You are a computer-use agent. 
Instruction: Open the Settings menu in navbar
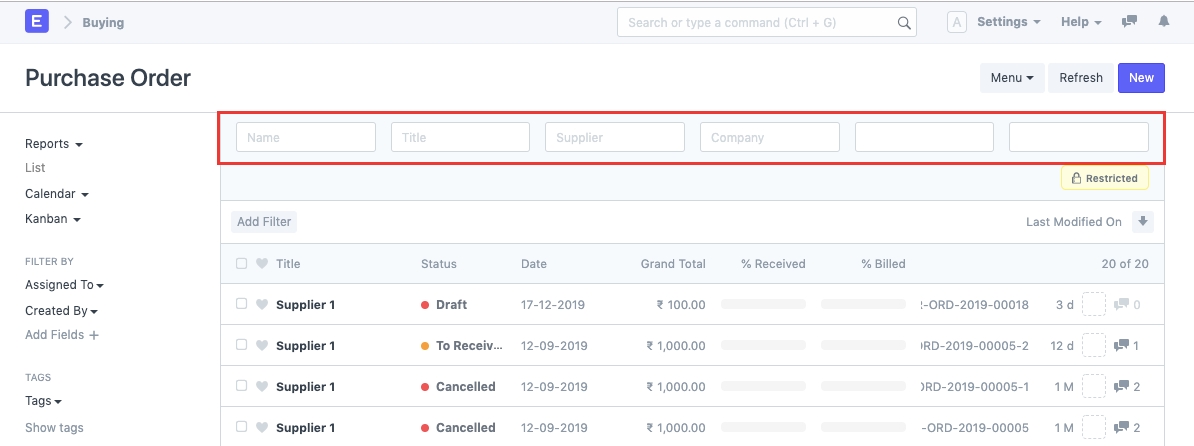1008,22
